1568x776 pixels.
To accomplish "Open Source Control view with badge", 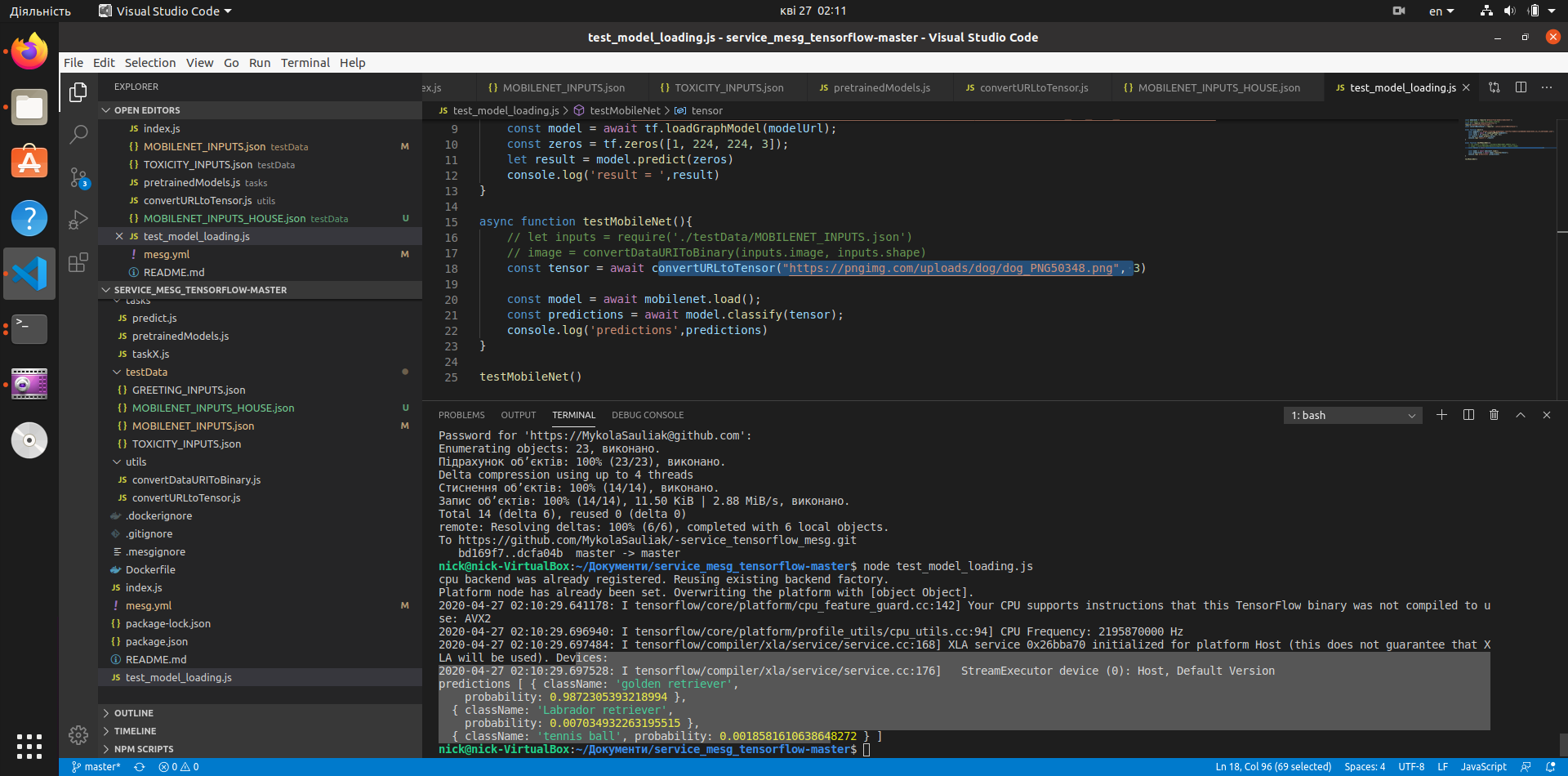I will pos(78,177).
